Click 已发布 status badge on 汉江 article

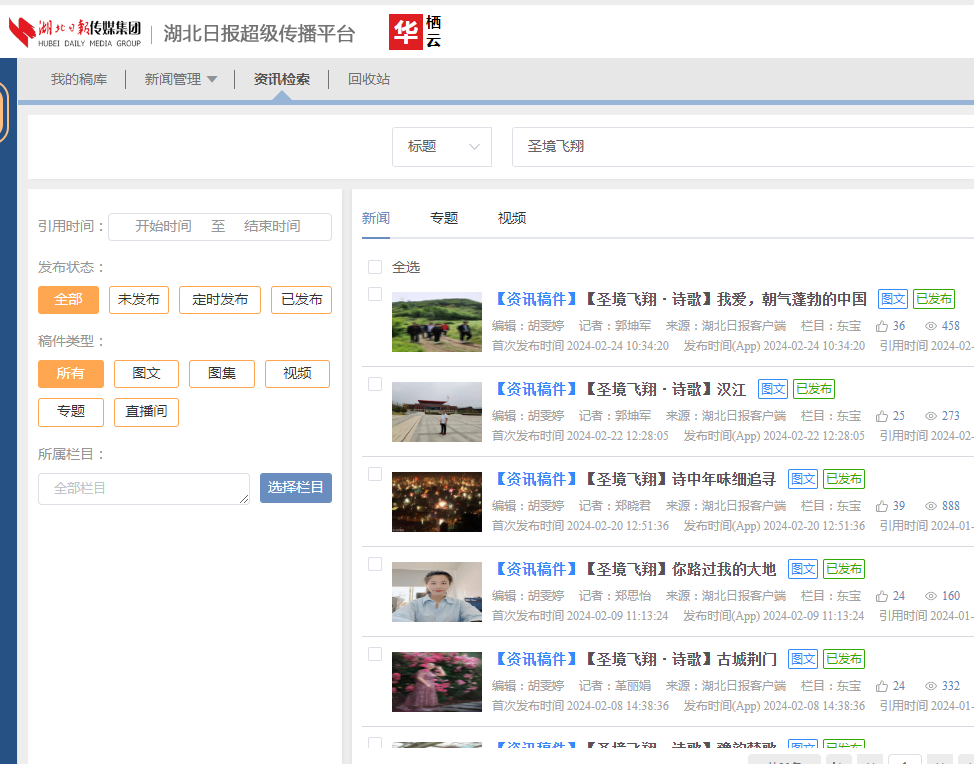[x=814, y=389]
